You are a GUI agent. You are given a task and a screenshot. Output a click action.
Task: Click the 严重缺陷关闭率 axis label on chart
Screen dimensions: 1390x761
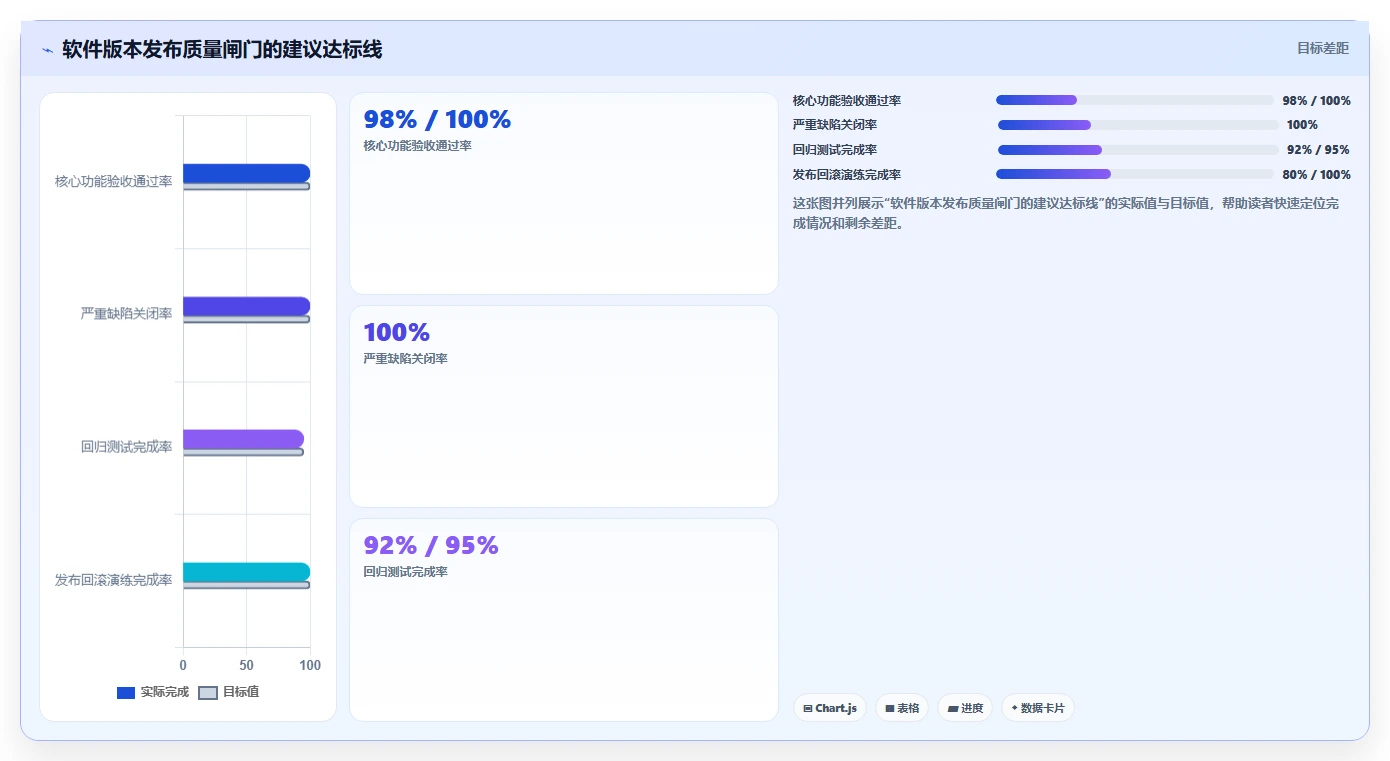coord(127,314)
